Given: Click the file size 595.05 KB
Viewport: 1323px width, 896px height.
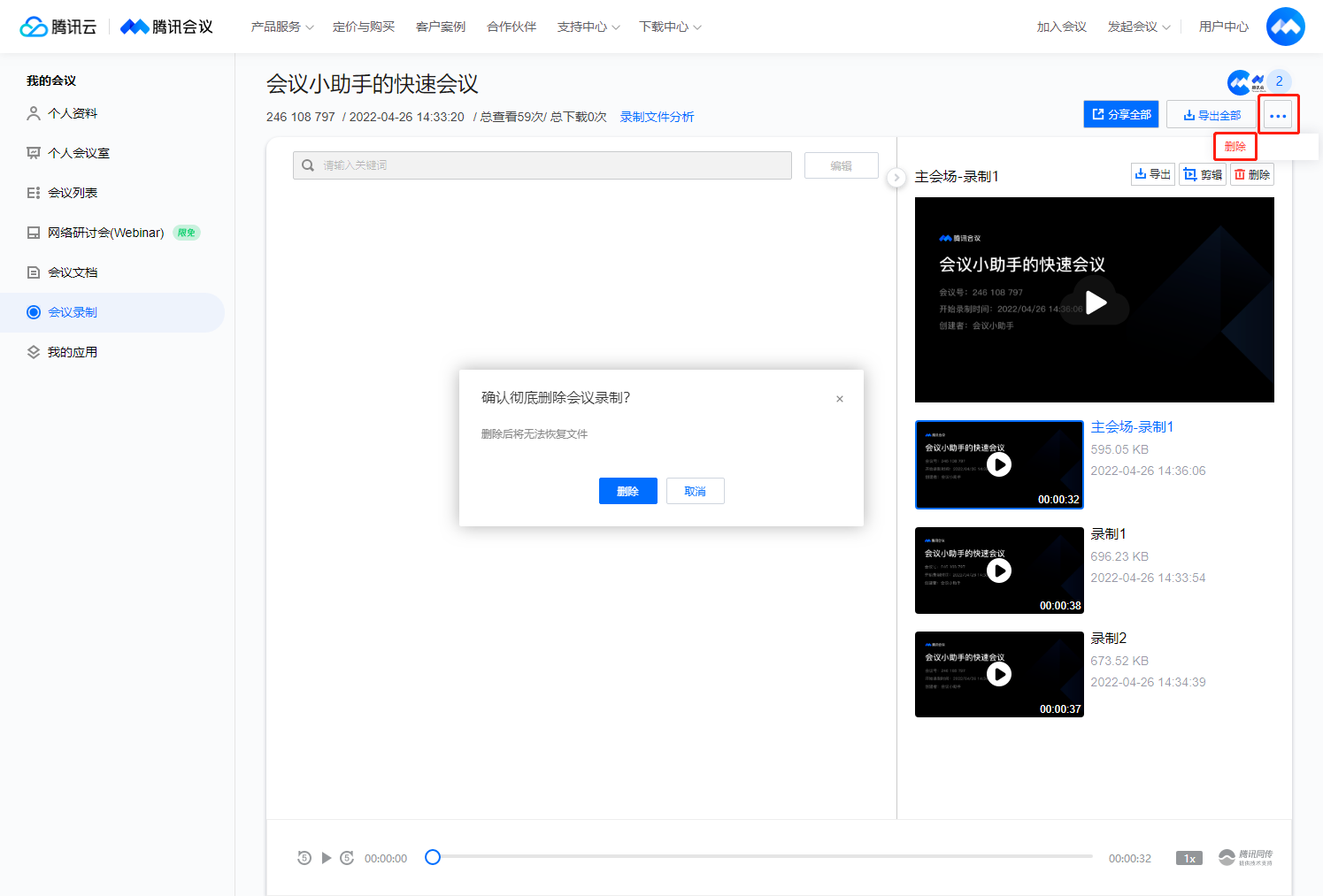Looking at the screenshot, I should pyautogui.click(x=1119, y=449).
